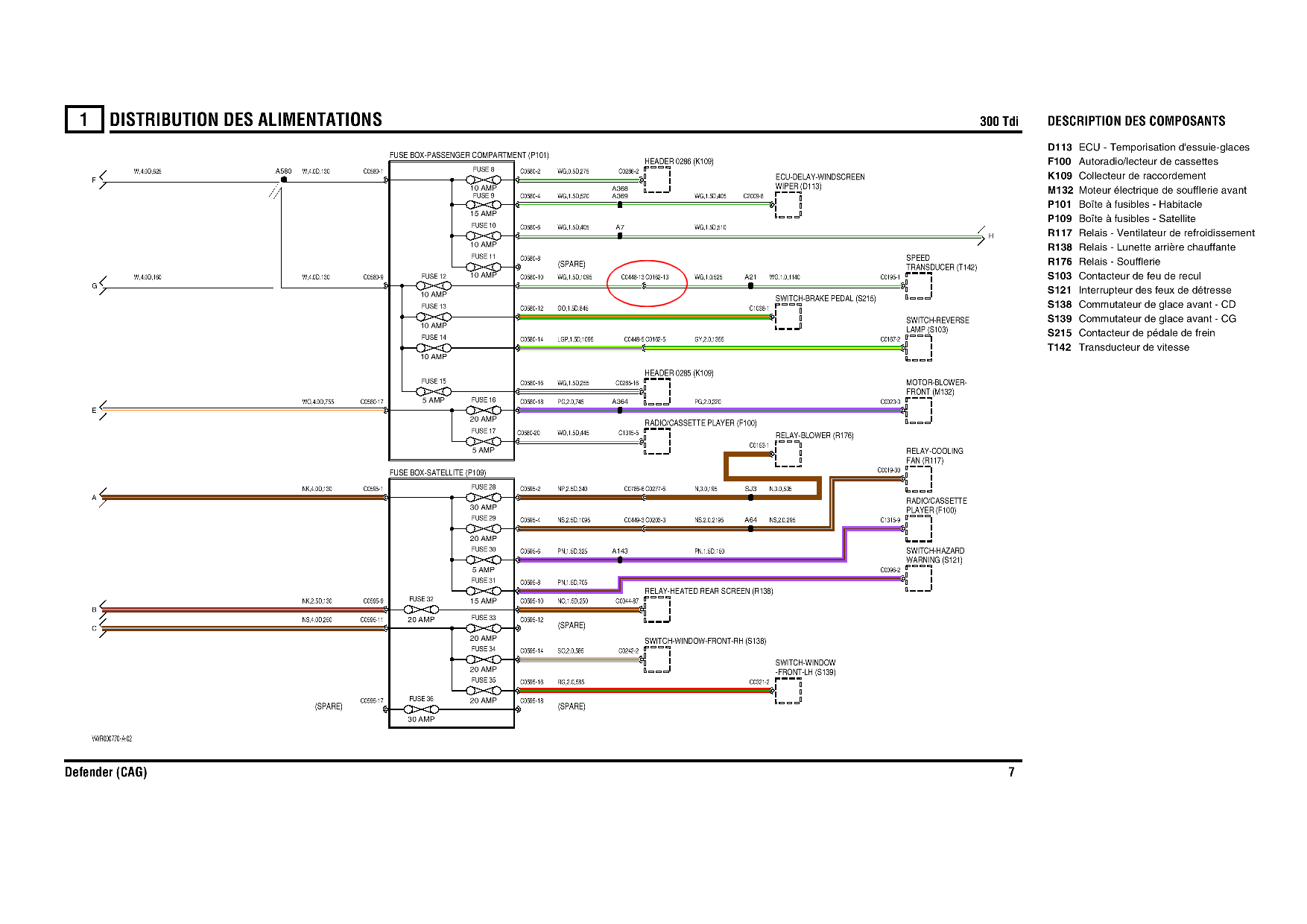Viewport: 1307px width, 924px height.
Task: Click the red-circled connector C0448-13
Action: pyautogui.click(x=645, y=285)
